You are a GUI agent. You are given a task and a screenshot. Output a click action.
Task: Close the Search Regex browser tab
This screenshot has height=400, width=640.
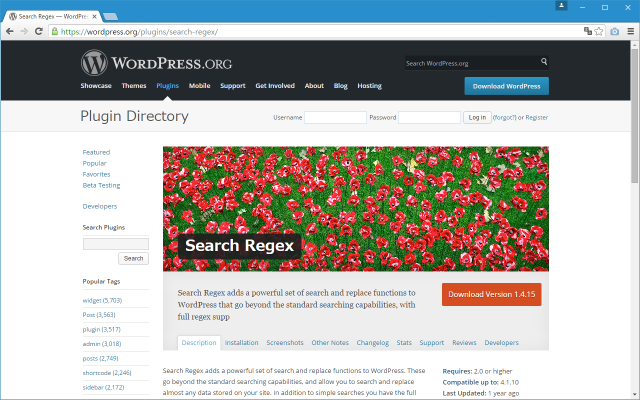tap(95, 17)
